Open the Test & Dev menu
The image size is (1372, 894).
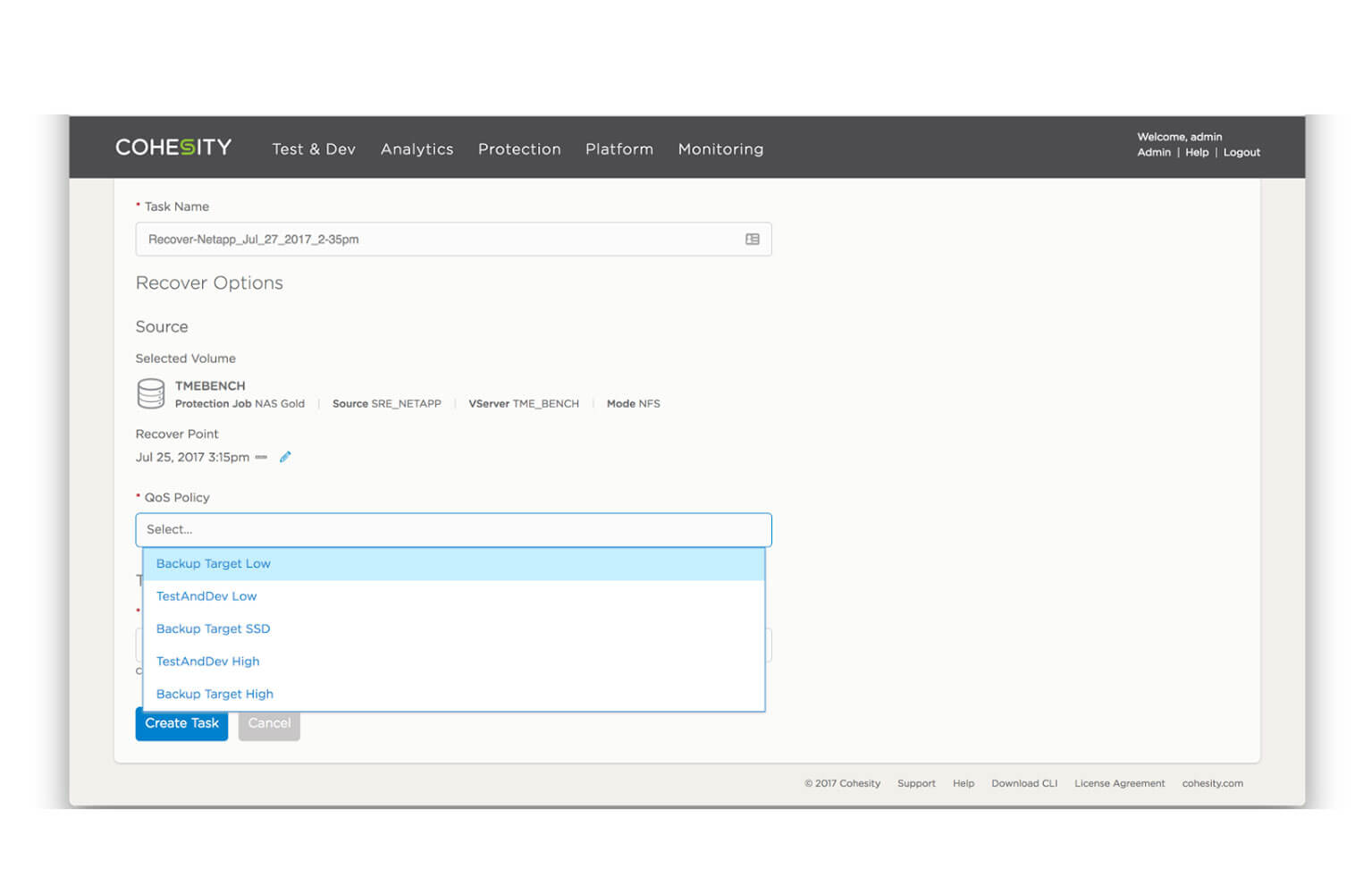point(314,149)
